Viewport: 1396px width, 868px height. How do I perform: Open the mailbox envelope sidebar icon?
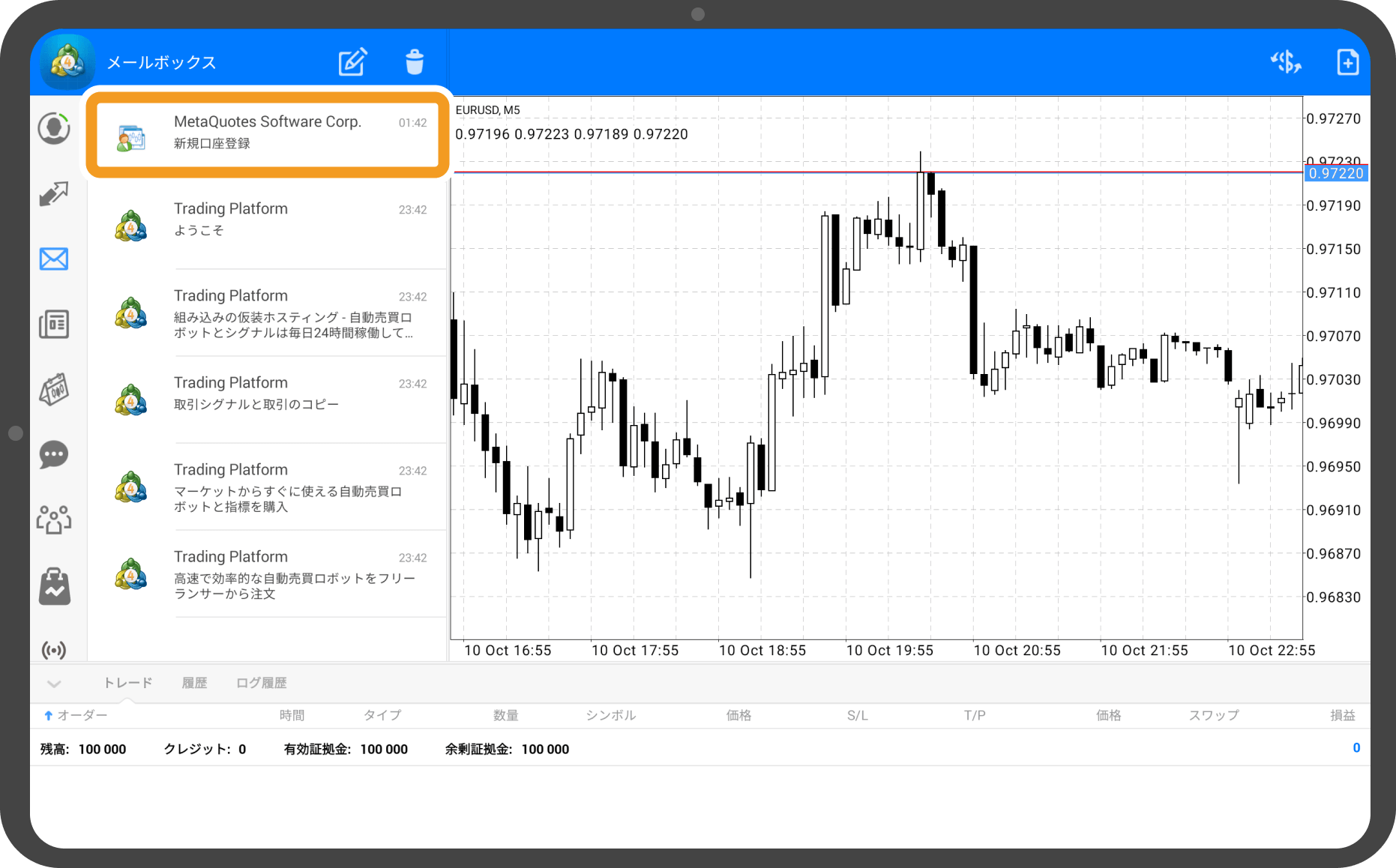click(x=54, y=259)
